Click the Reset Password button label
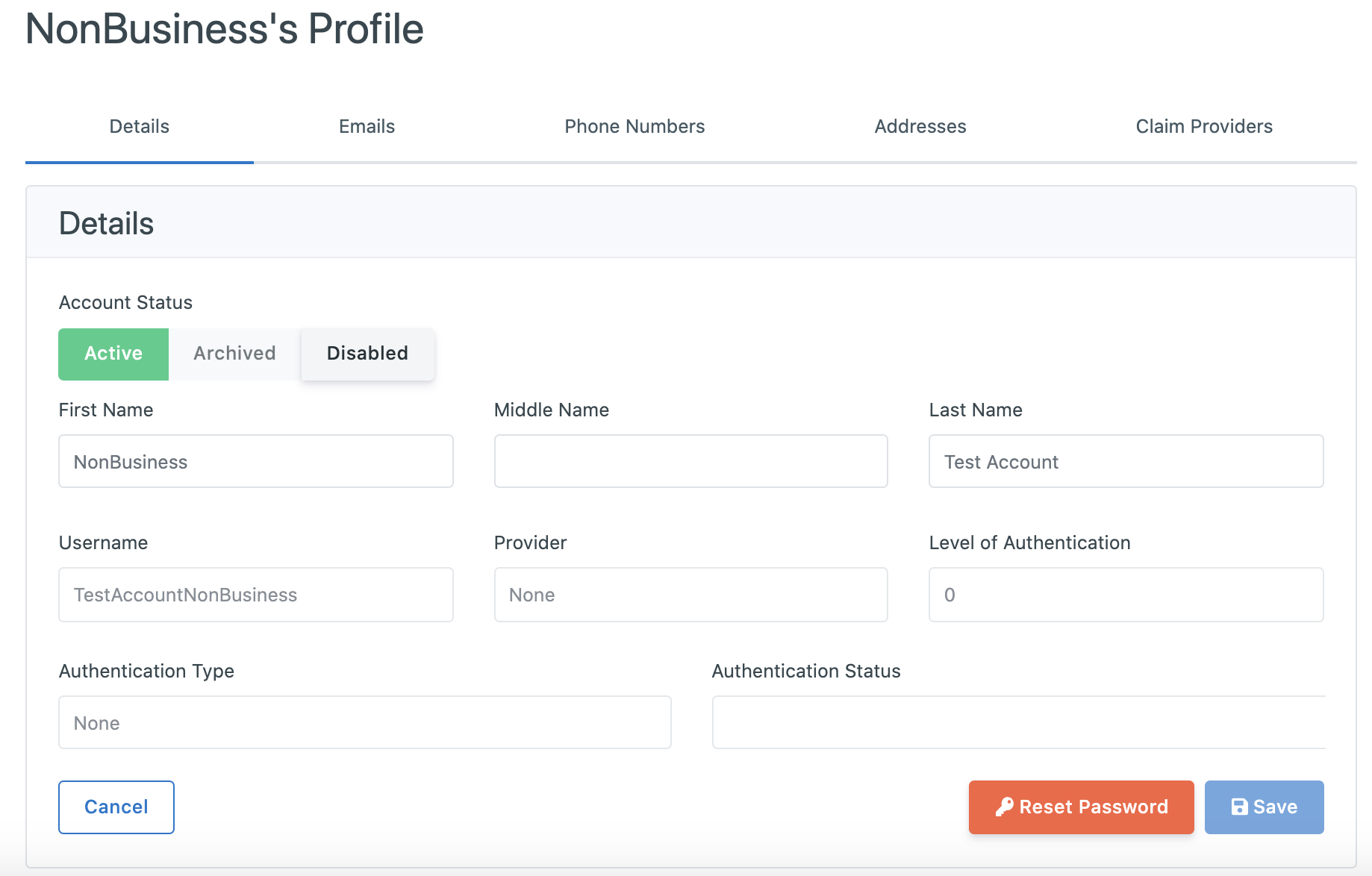This screenshot has width=1372, height=876. click(x=1094, y=807)
